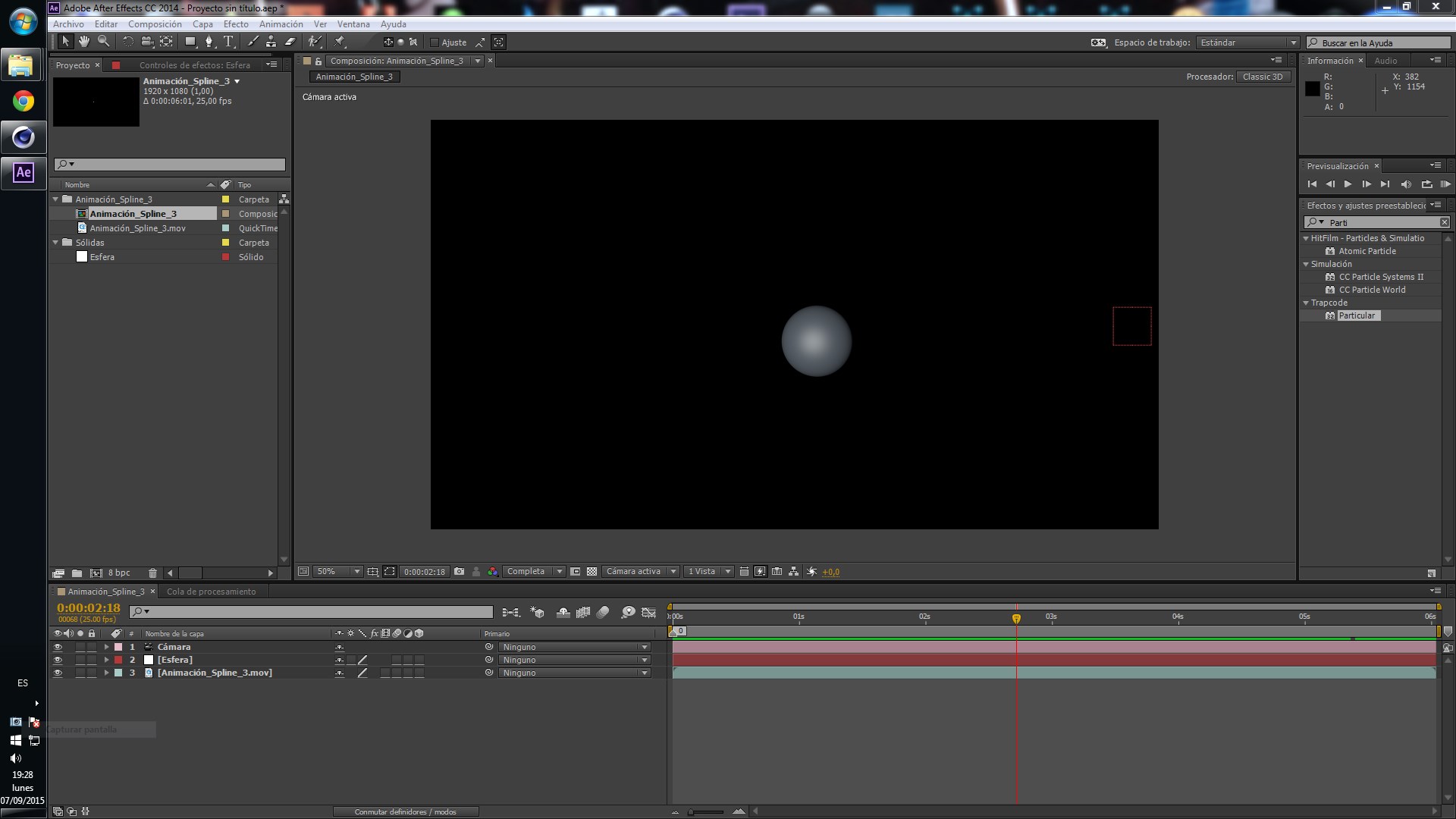1456x819 pixels.
Task: Select the Hand tool
Action: [84, 42]
